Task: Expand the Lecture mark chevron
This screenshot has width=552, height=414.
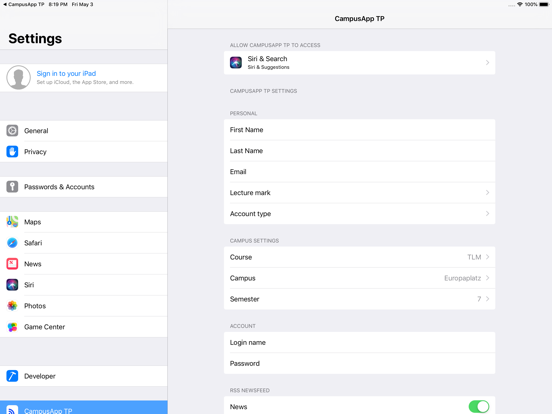Action: tap(487, 193)
